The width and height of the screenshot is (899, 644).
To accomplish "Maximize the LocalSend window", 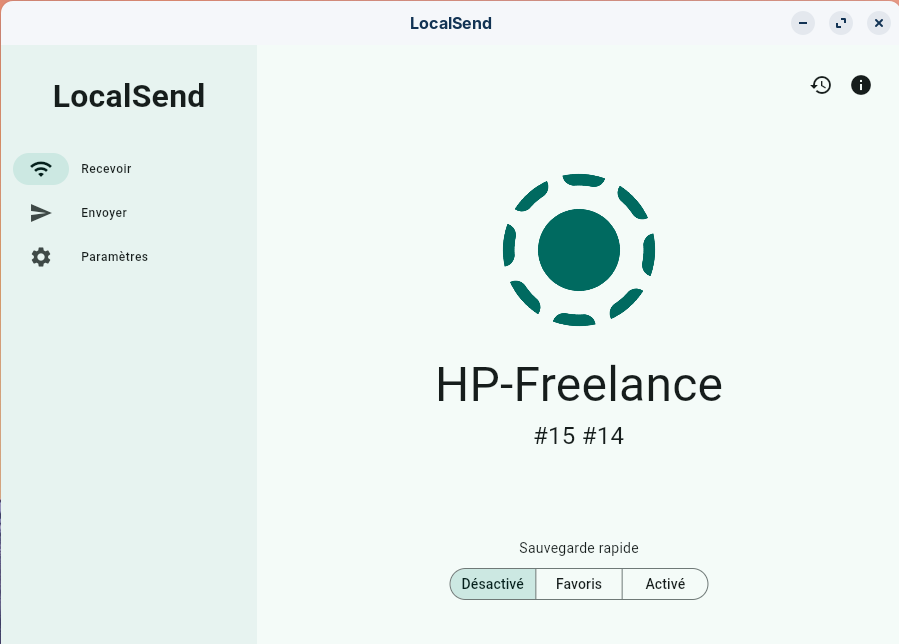I will click(841, 23).
